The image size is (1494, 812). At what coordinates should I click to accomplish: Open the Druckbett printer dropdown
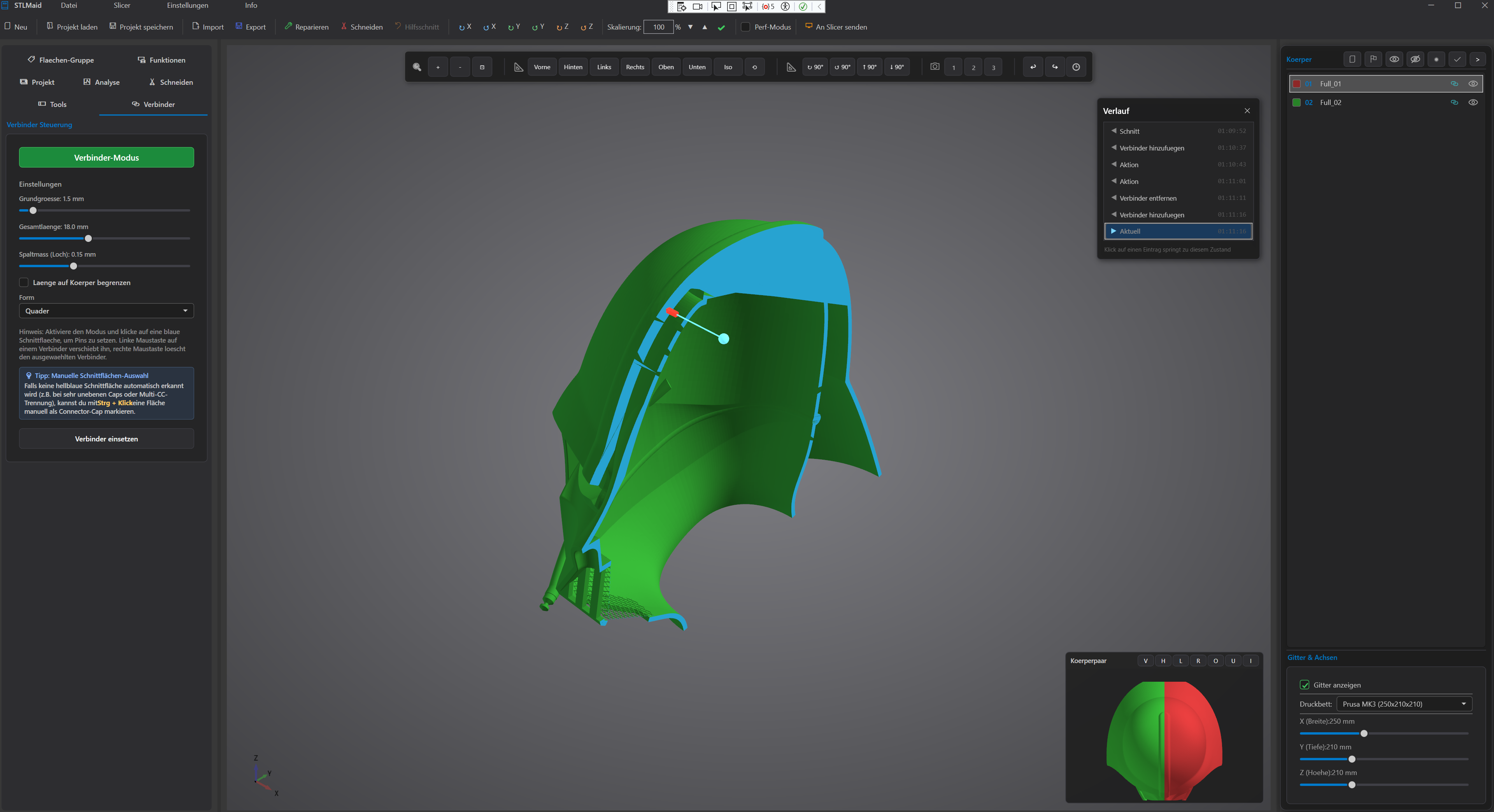point(1404,703)
